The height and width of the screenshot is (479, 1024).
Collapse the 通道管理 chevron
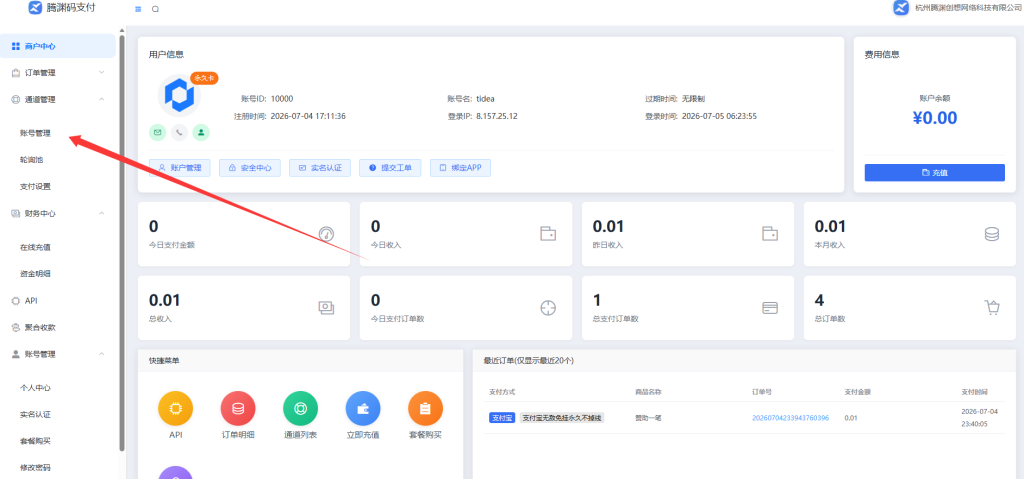click(x=101, y=99)
